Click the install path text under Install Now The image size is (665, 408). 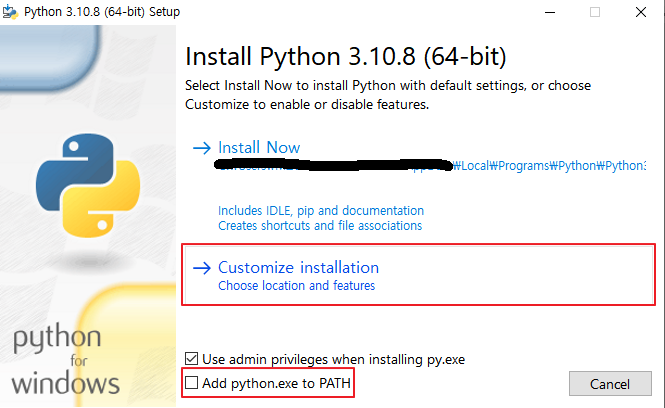coord(432,165)
